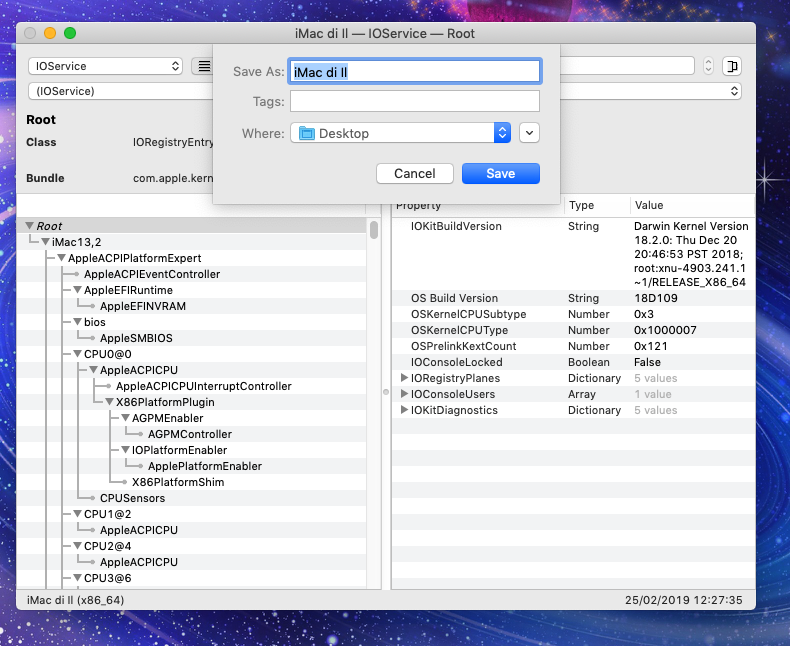The image size is (790, 646).
Task: Click the list view icon in the toolbar
Action: pyautogui.click(x=204, y=66)
